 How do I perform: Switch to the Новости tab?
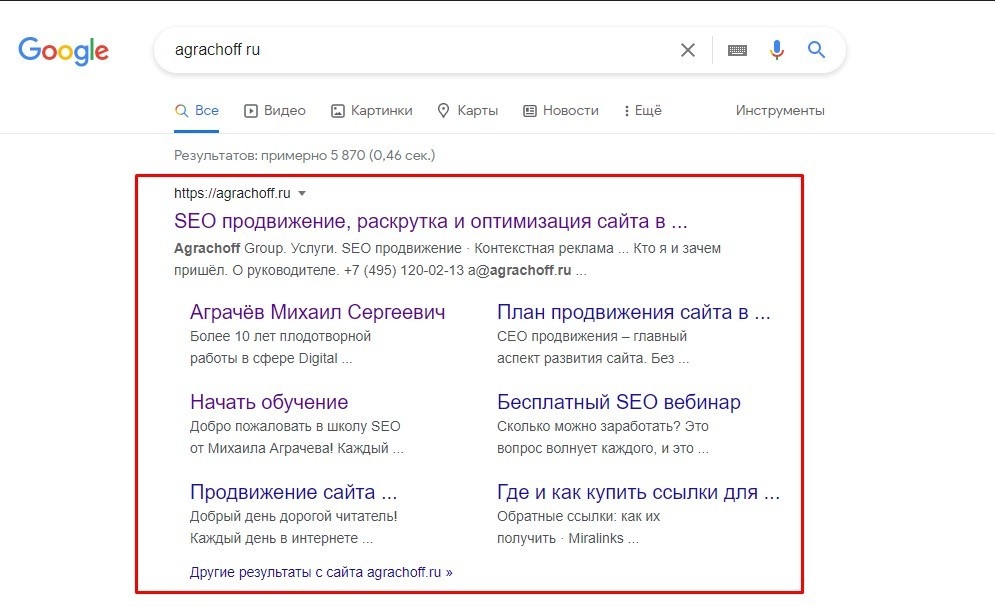pyautogui.click(x=570, y=110)
